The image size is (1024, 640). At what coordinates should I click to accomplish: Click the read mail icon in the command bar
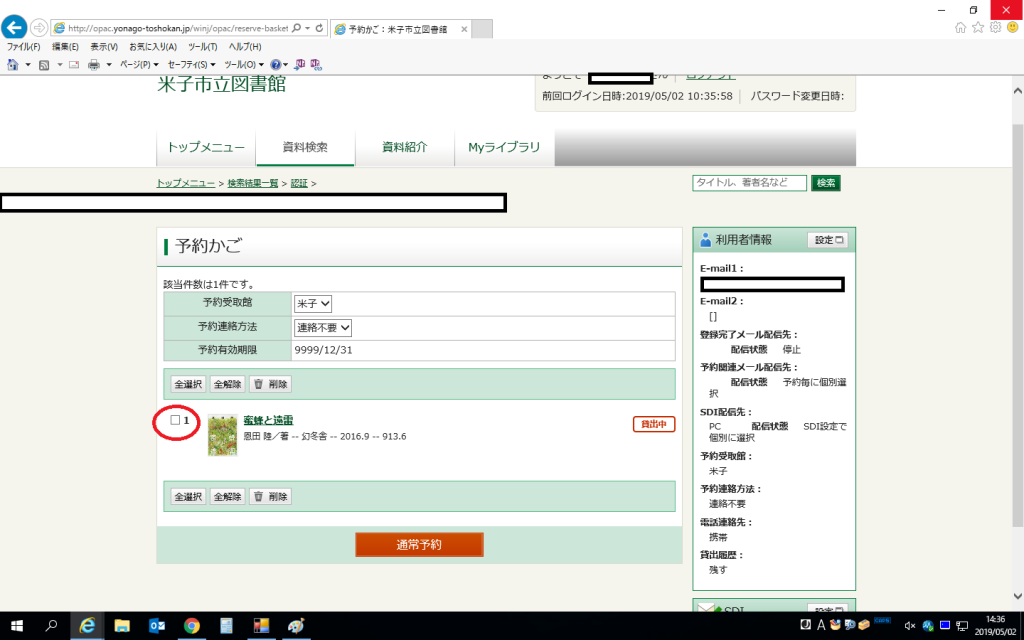click(74, 65)
